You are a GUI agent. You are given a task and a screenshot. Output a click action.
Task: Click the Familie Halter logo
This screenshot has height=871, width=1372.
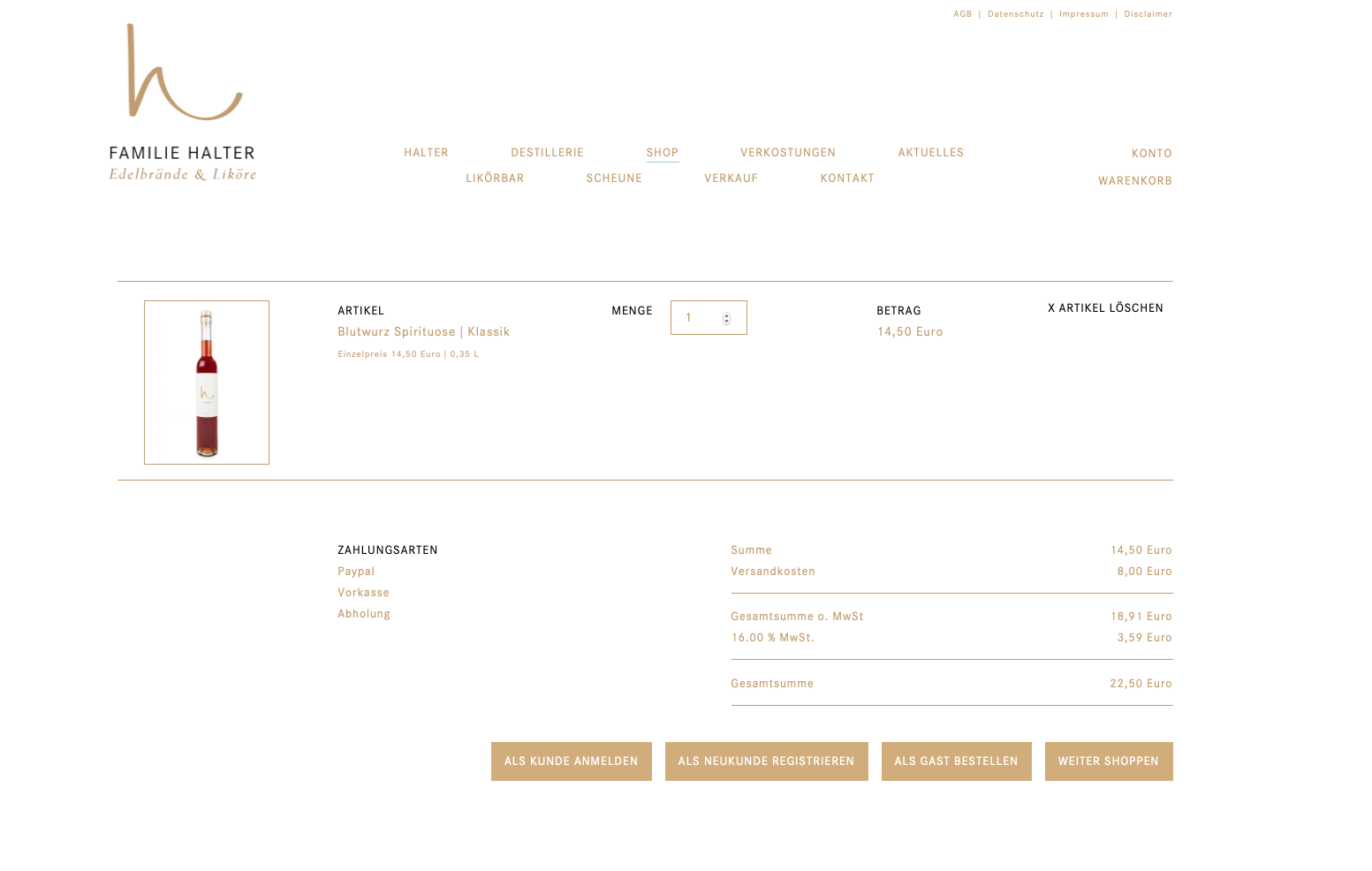(182, 102)
